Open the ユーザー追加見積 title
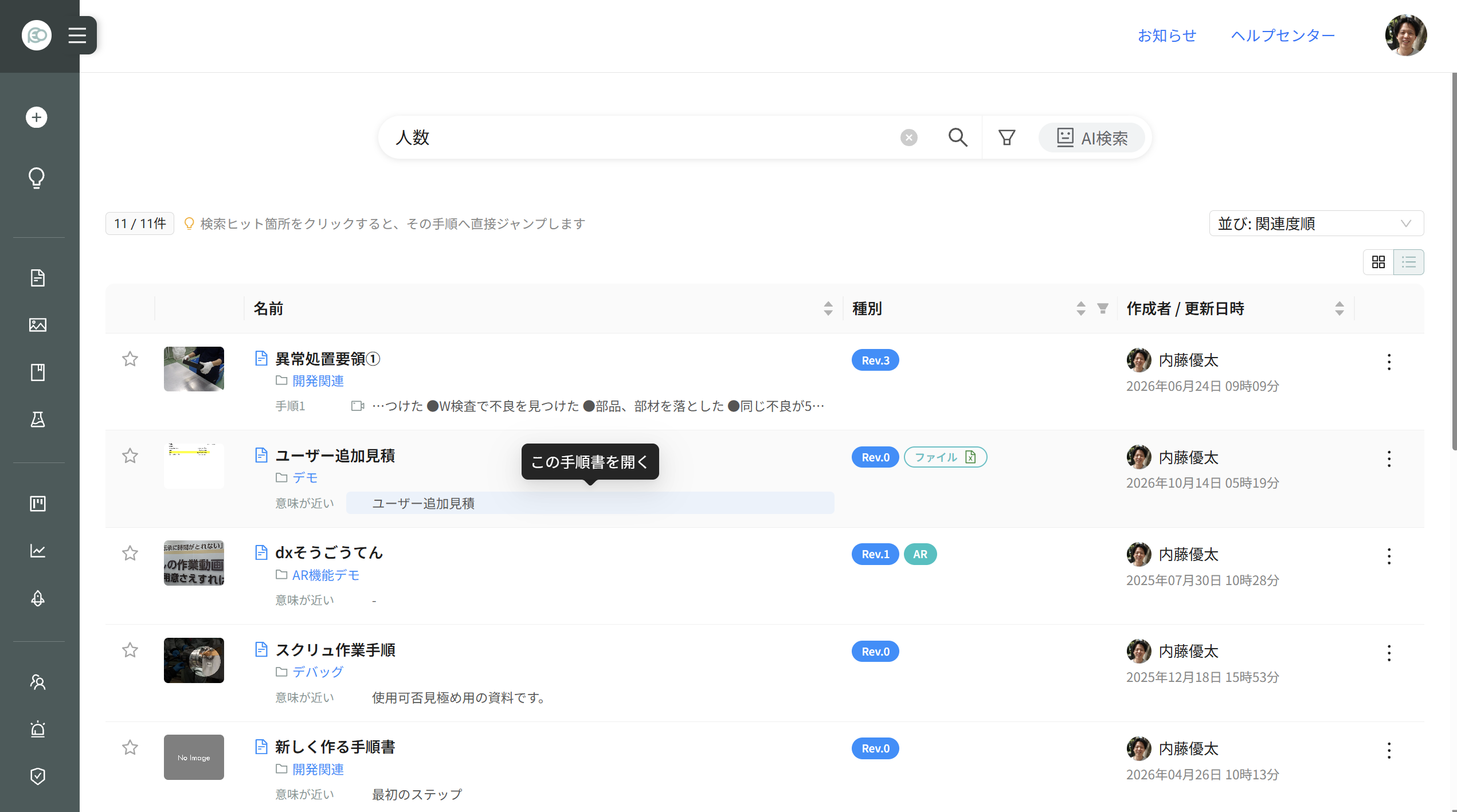 [335, 456]
